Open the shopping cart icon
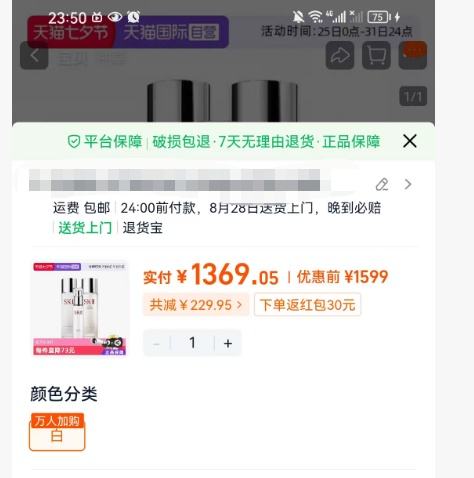This screenshot has height=478, width=474. click(x=376, y=56)
